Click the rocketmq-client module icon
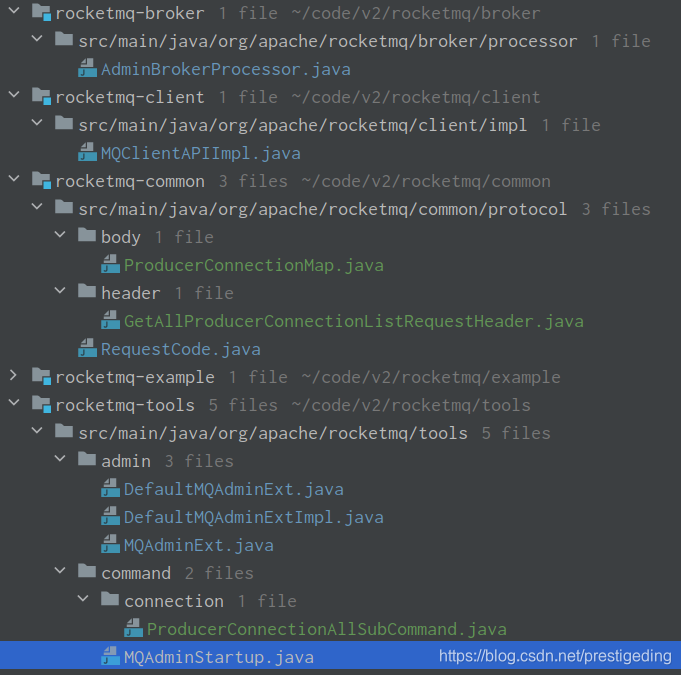The height and width of the screenshot is (675, 681). (42, 96)
